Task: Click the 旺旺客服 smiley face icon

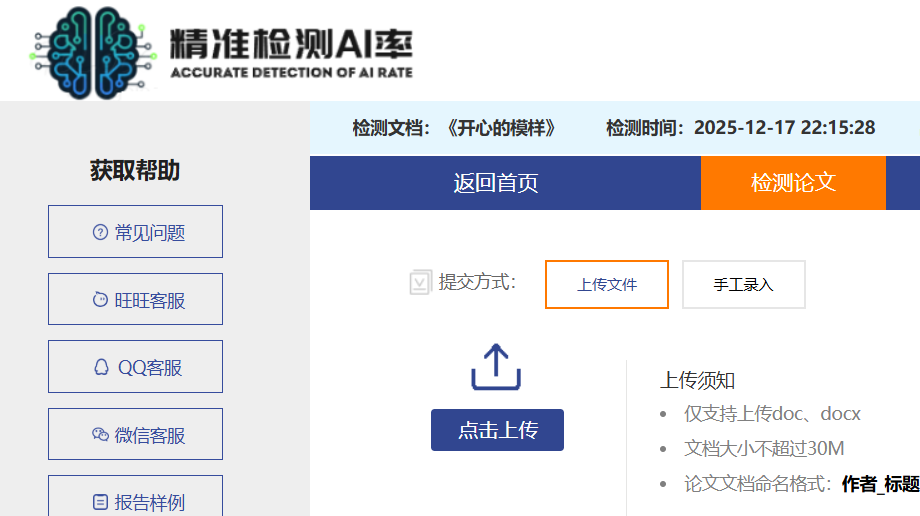Action: [x=100, y=300]
